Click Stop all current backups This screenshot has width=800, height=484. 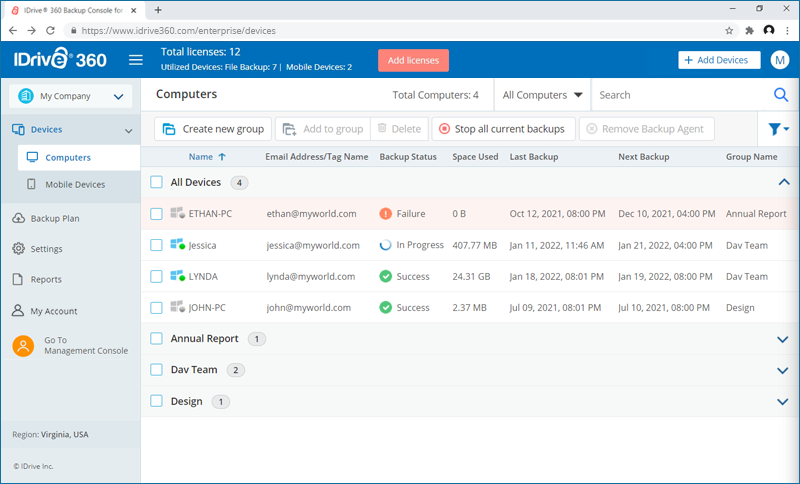click(504, 129)
